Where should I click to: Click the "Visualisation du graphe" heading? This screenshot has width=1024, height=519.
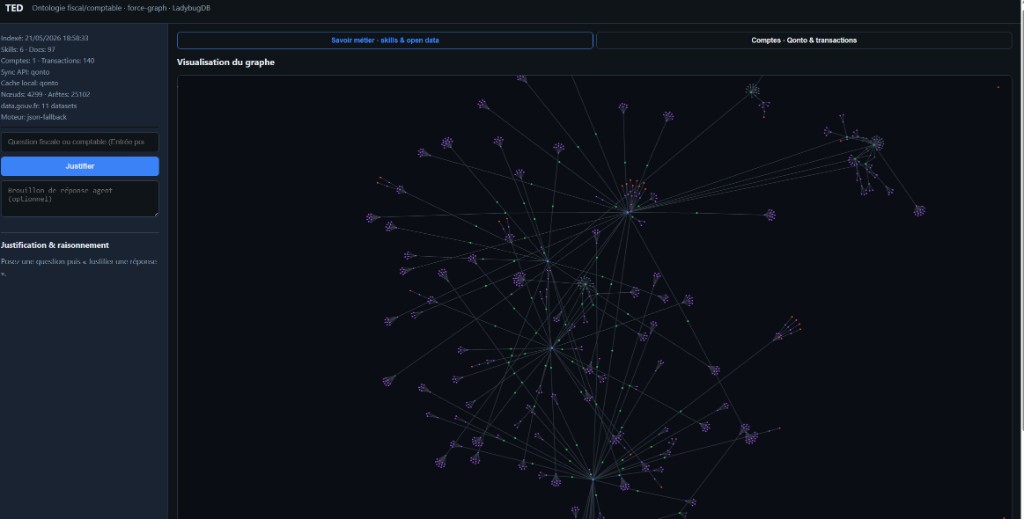225,63
